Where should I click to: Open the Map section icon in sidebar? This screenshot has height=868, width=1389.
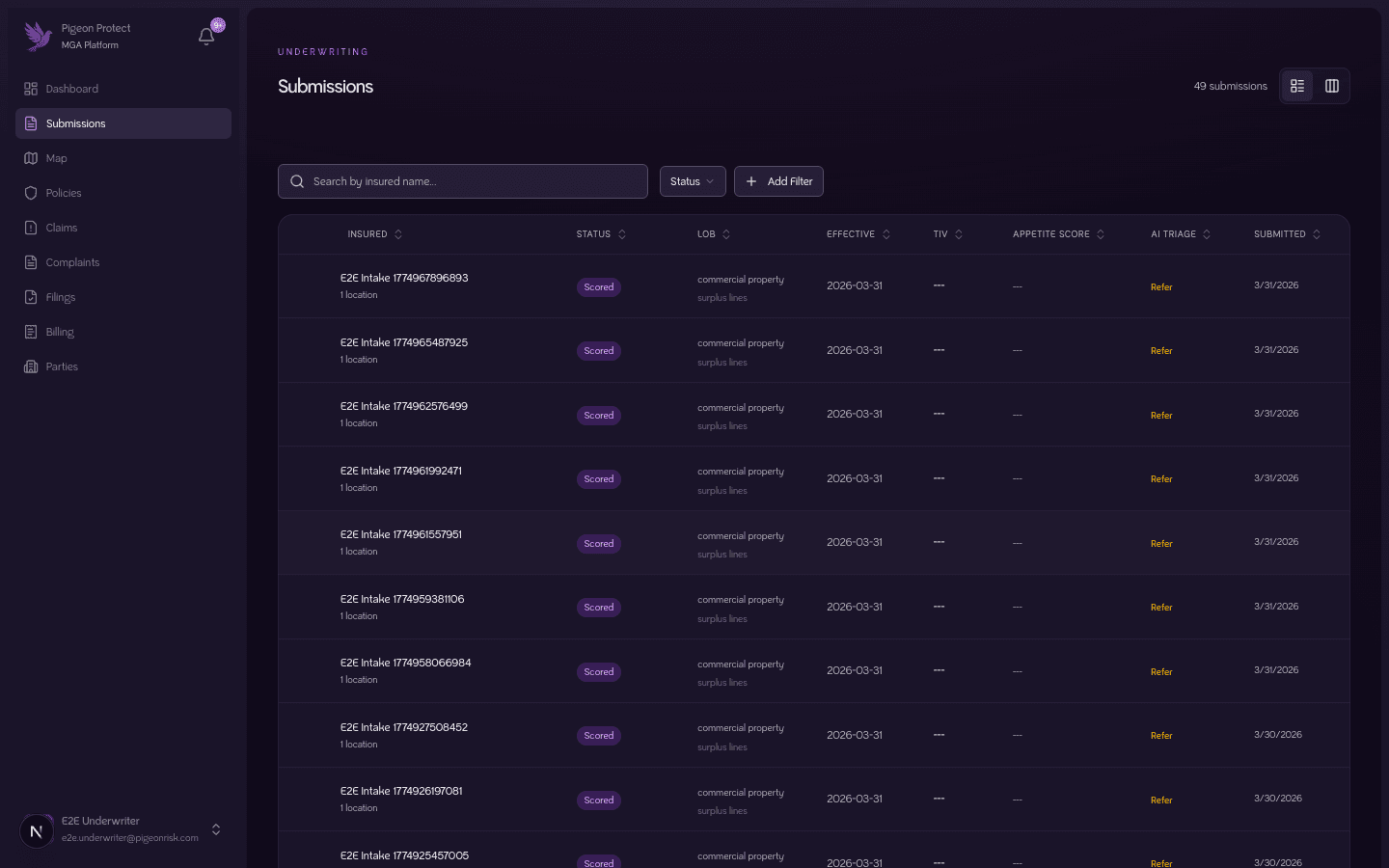click(x=31, y=158)
